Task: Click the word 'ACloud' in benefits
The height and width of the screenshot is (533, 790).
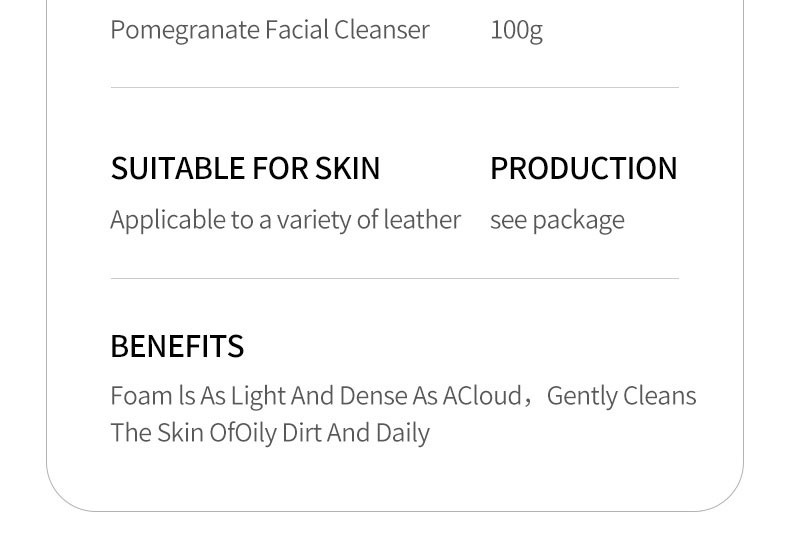Action: click(482, 396)
